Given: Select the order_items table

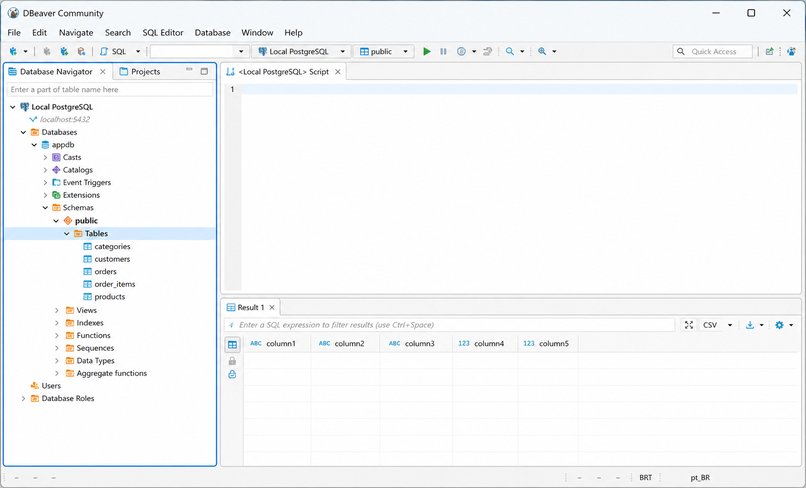Looking at the screenshot, I should point(115,284).
